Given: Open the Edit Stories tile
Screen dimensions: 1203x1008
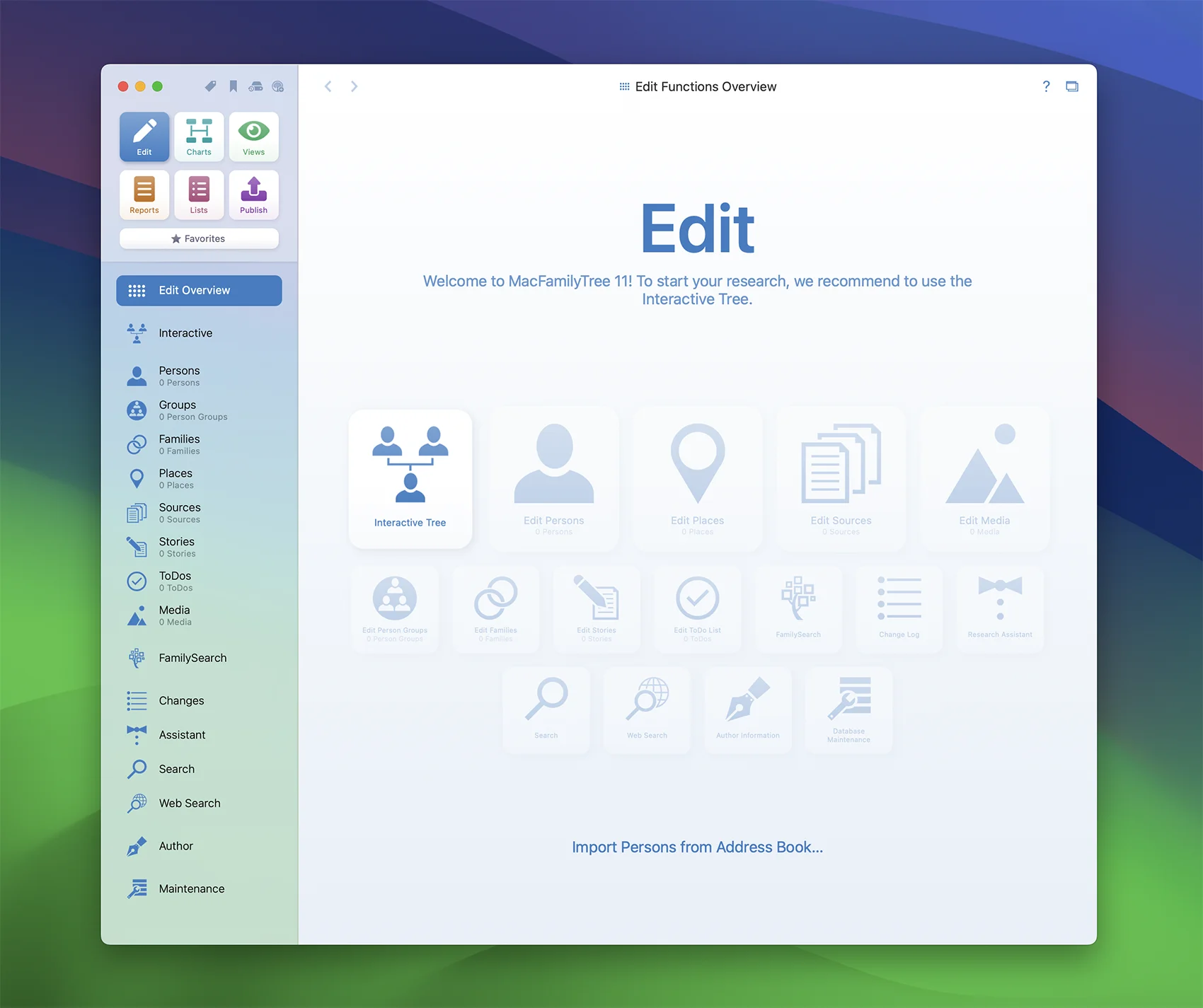Looking at the screenshot, I should pos(597,609).
